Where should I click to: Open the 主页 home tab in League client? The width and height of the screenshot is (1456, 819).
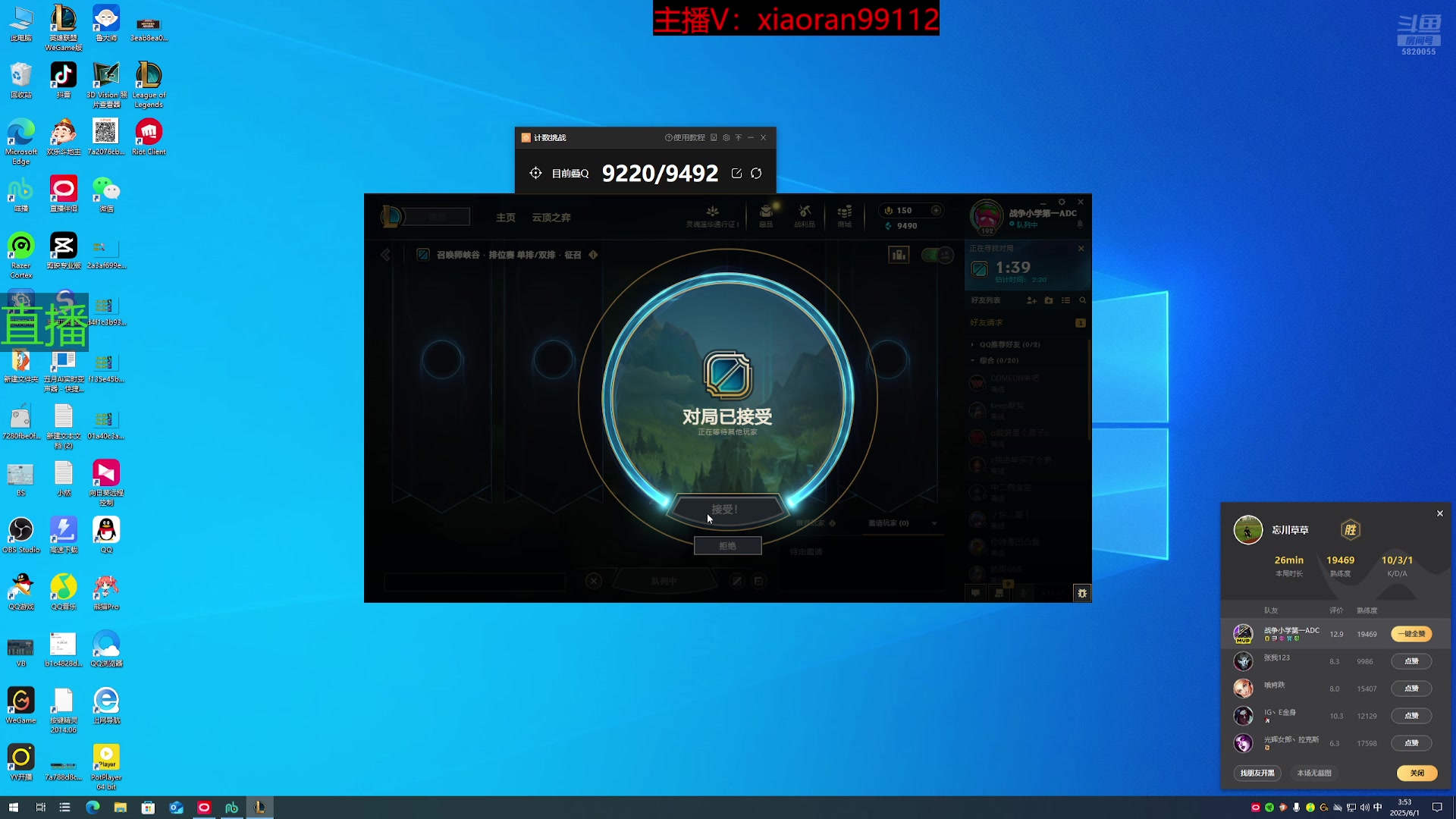tap(505, 218)
